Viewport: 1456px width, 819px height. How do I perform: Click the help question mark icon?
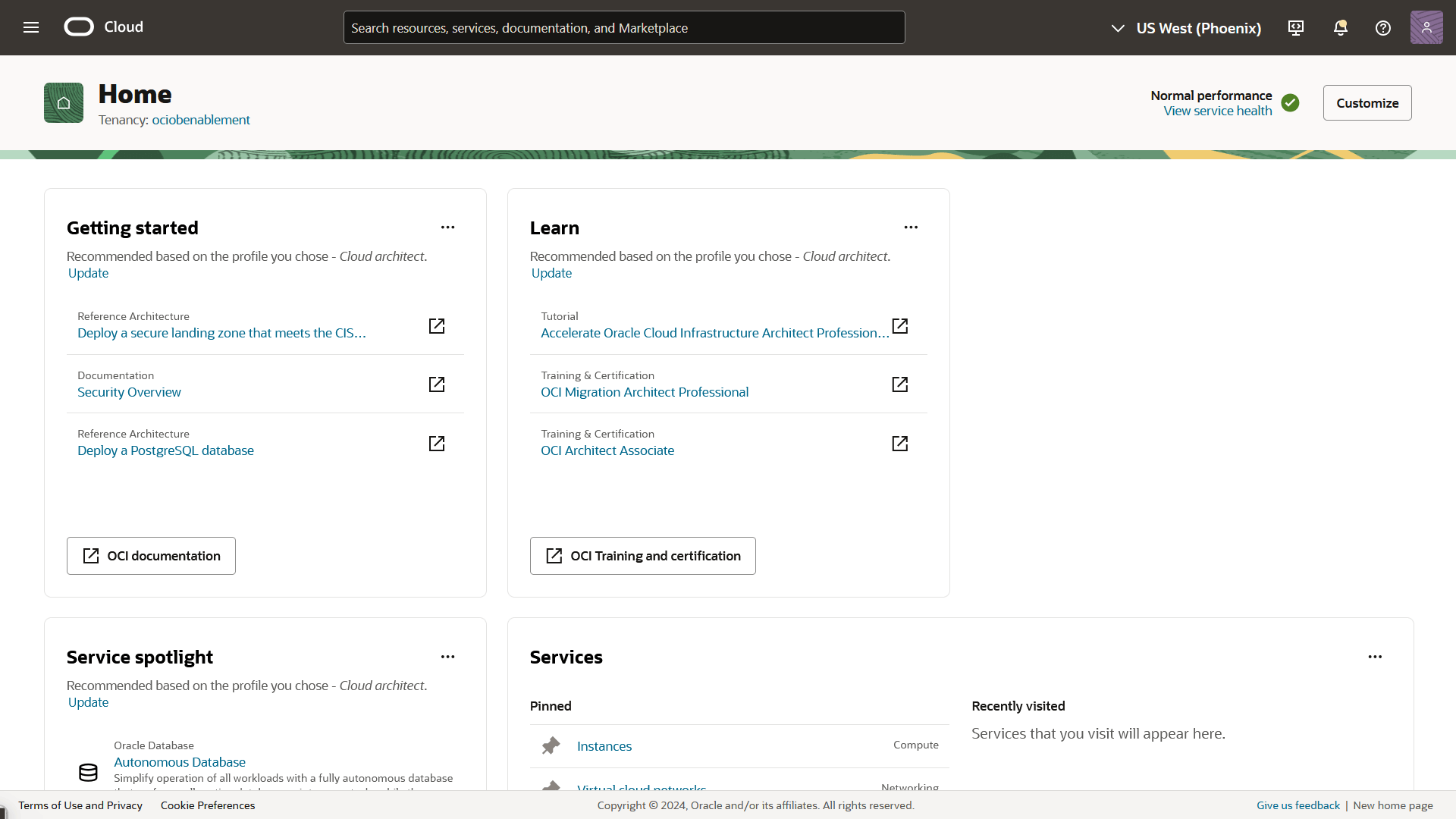pyautogui.click(x=1382, y=28)
